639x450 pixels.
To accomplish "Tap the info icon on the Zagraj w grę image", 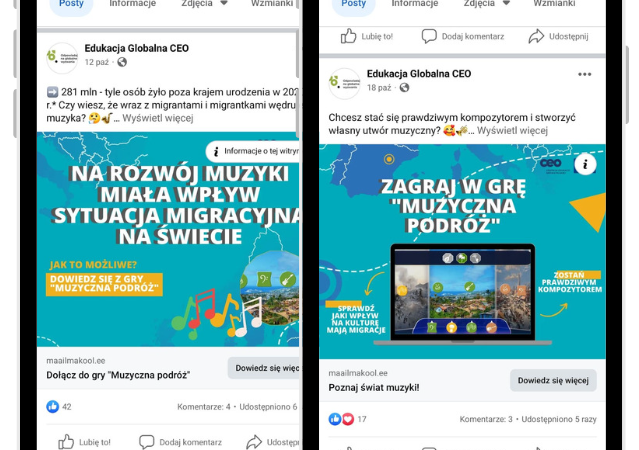I will 585,164.
